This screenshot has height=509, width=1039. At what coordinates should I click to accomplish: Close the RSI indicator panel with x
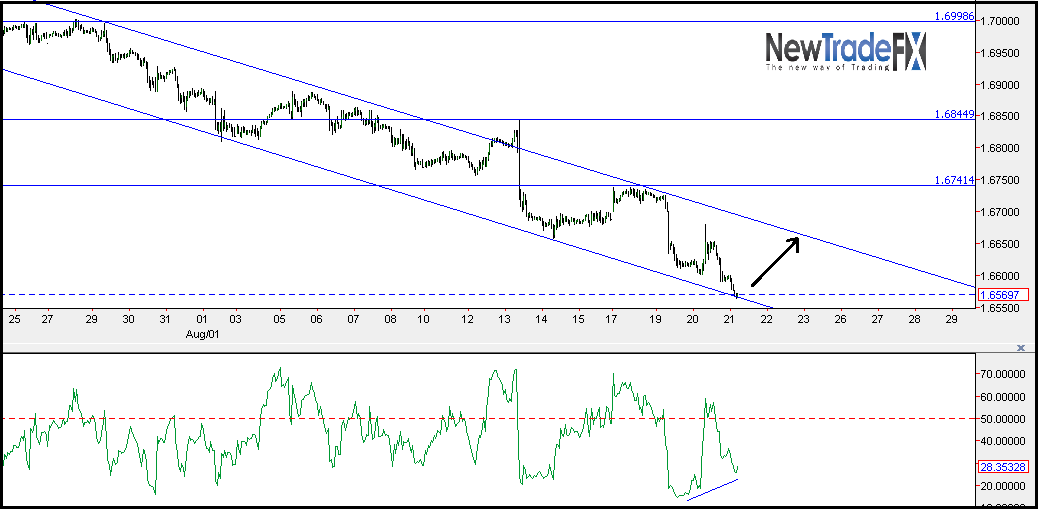click(x=1021, y=347)
